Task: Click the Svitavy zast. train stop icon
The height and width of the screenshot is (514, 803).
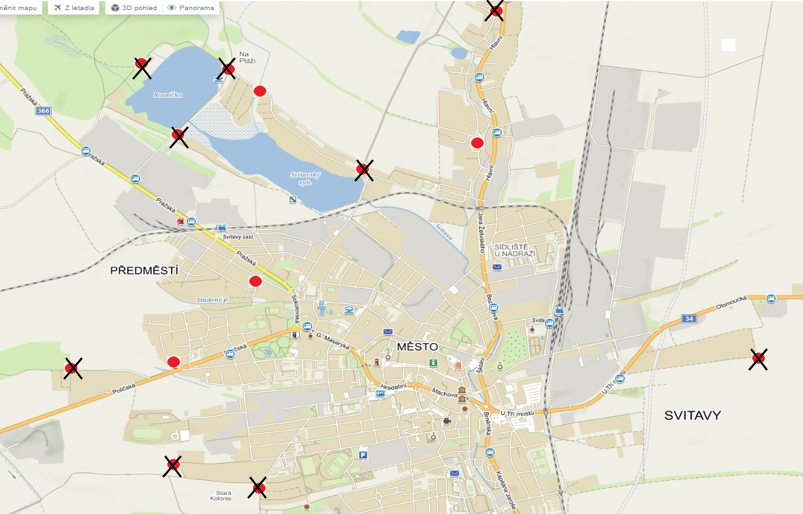Action: coord(221,228)
